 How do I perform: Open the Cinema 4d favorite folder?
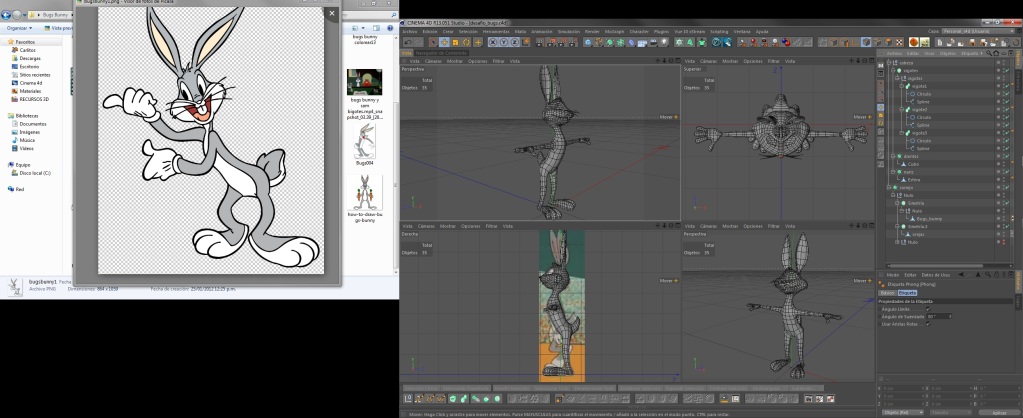31,83
